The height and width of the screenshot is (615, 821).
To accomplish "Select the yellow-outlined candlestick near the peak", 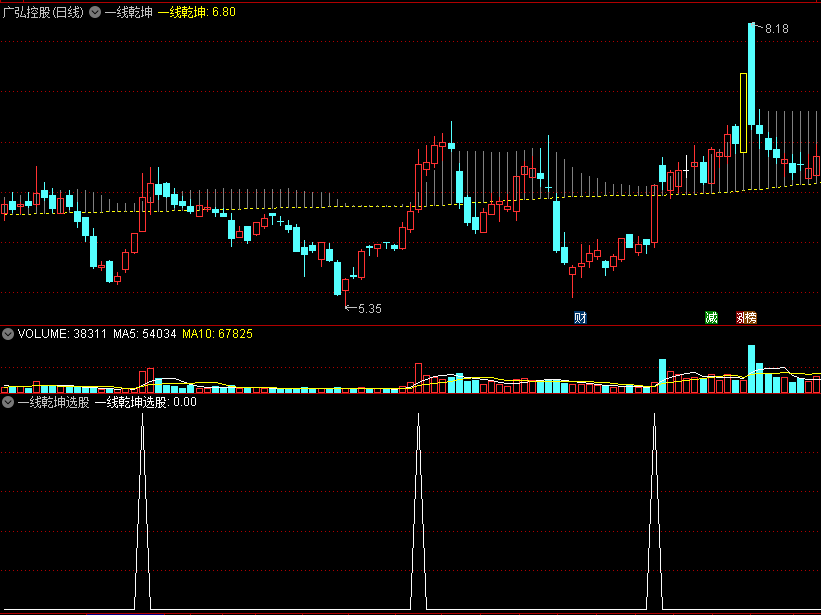I will pyautogui.click(x=744, y=113).
